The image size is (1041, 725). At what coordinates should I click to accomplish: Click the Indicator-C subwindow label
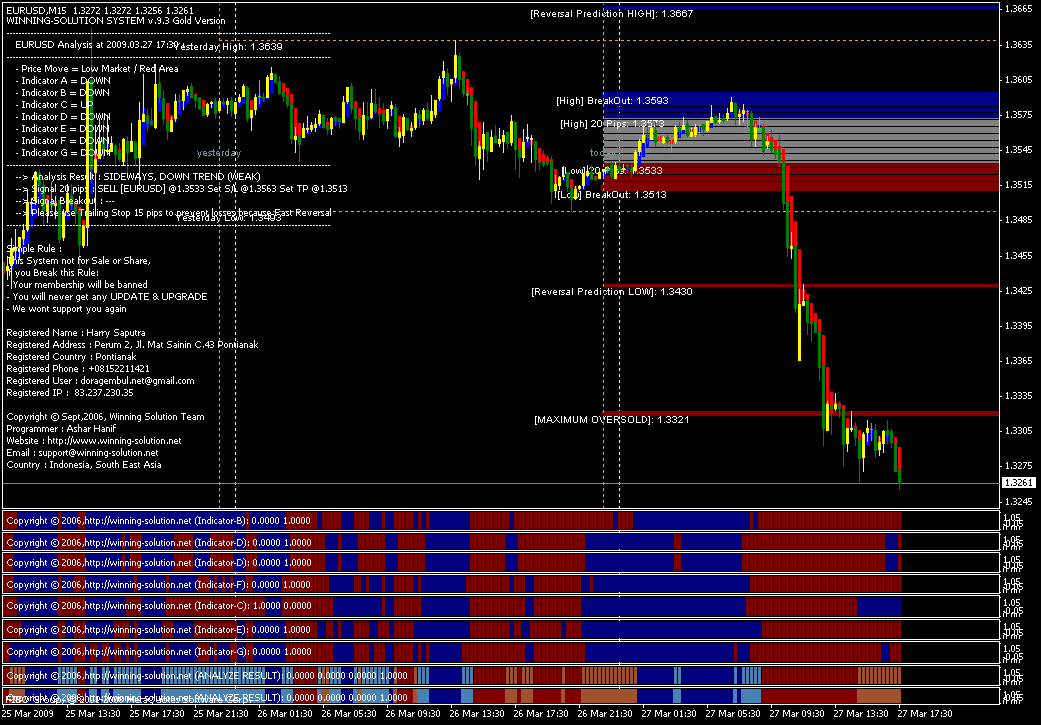coord(159,605)
